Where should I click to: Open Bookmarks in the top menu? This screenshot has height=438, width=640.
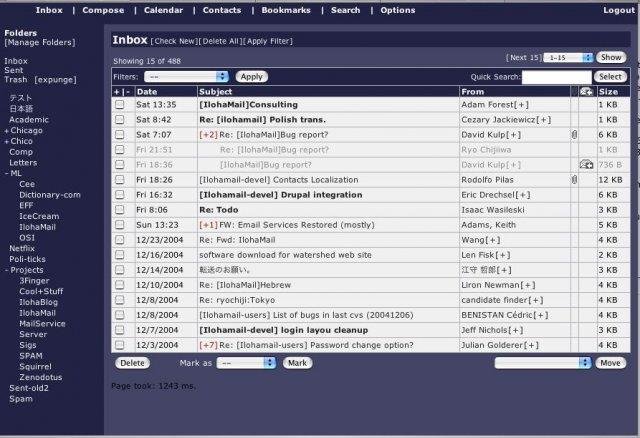[x=286, y=10]
